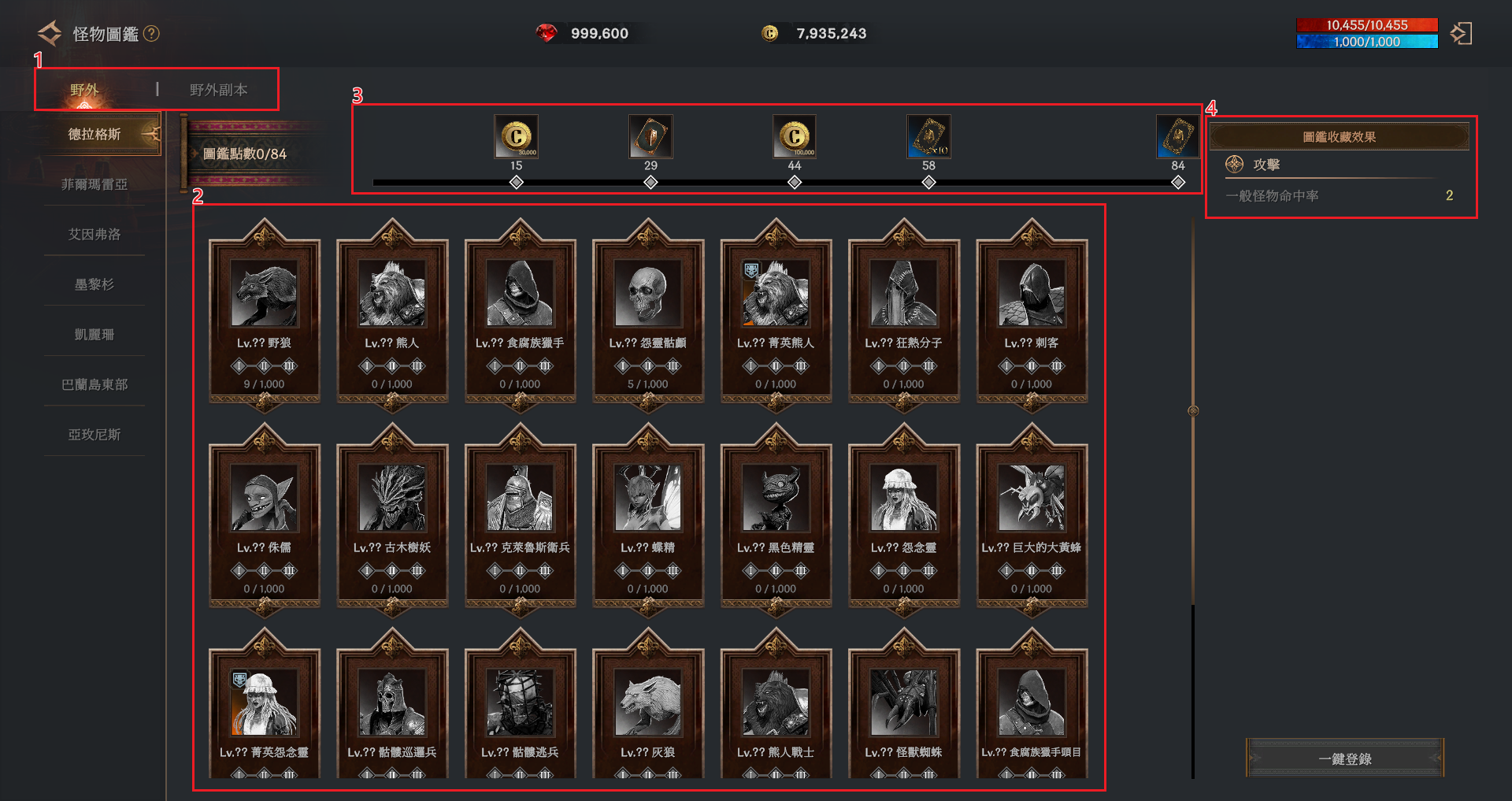1512x801 pixels.
Task: Switch to the 野外副本 tab
Action: point(218,90)
